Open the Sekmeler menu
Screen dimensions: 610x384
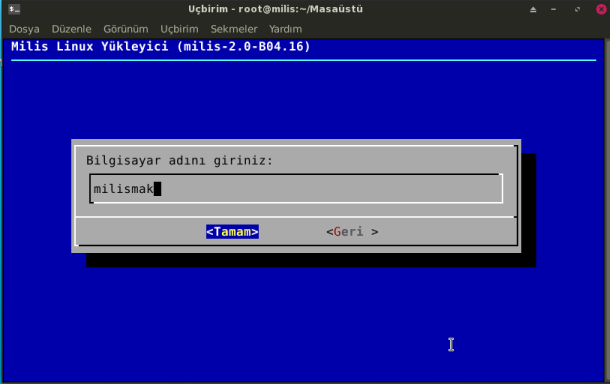pos(234,29)
